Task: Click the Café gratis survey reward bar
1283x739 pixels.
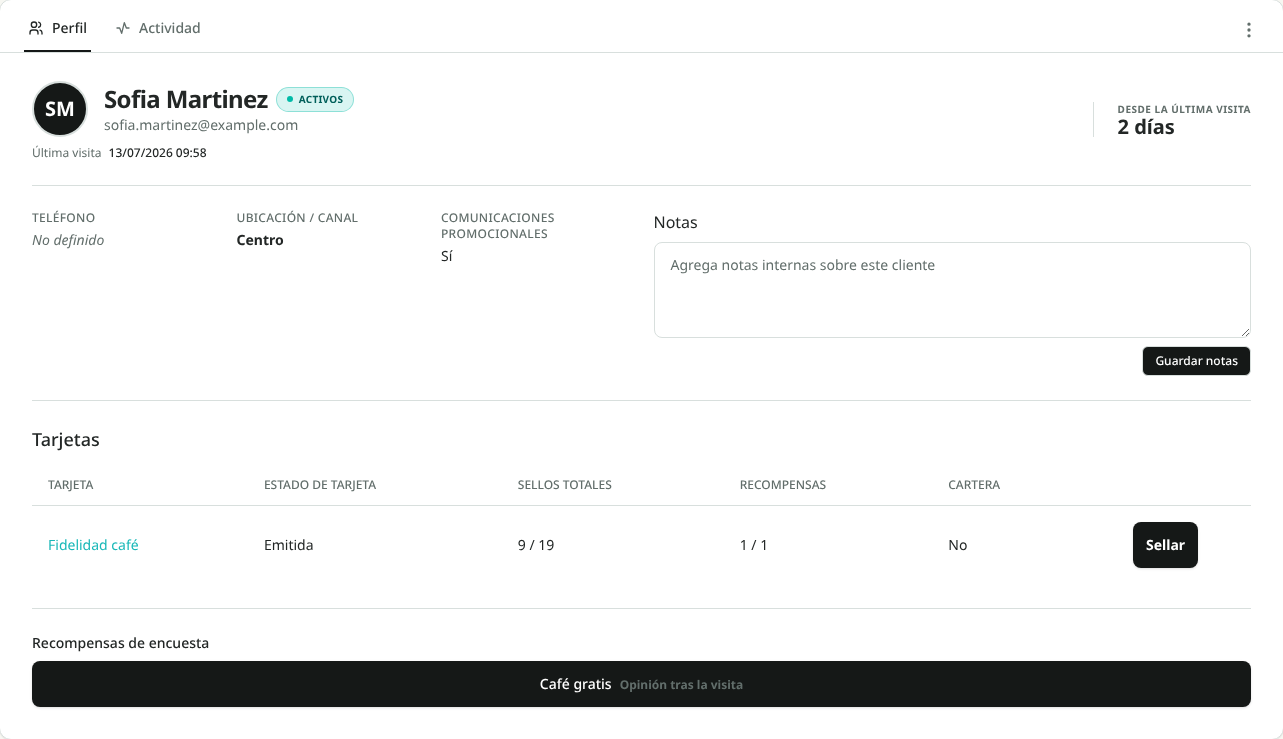Action: coord(641,684)
